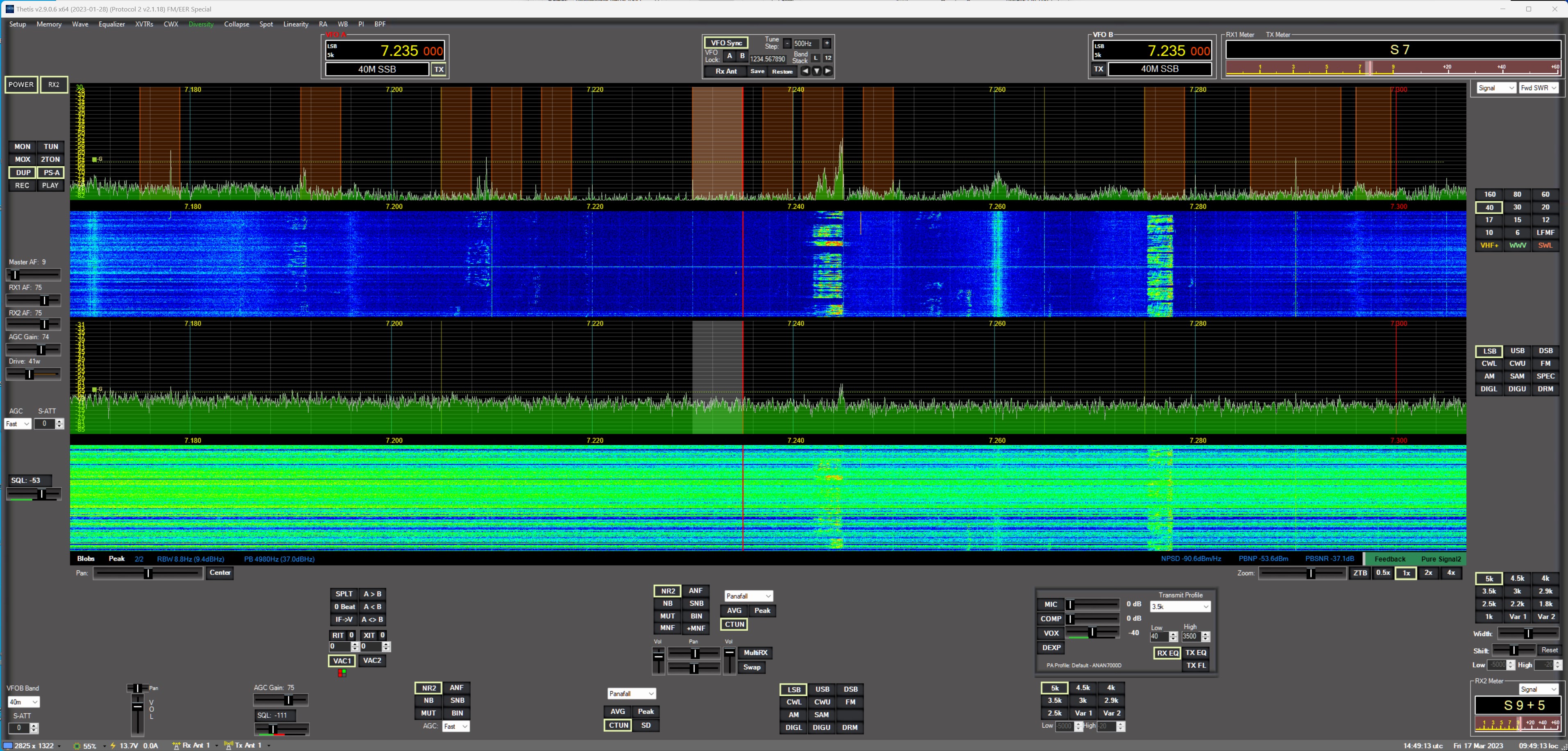Adjust the Master AF slider
The width and height of the screenshot is (1568, 751).
[34, 275]
